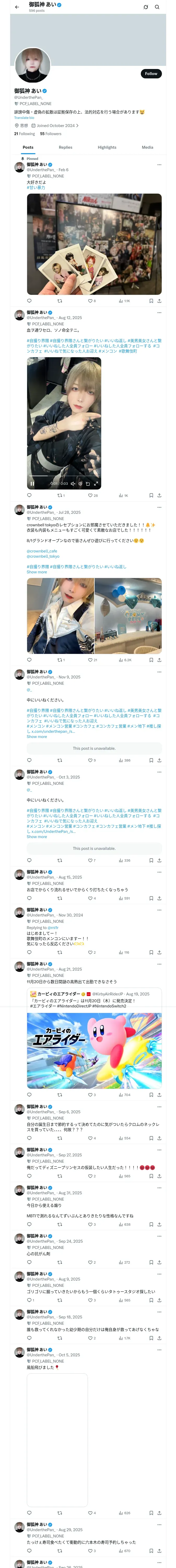Open the more options menu on pinned post
The width and height of the screenshot is (176, 1568).
tap(160, 164)
